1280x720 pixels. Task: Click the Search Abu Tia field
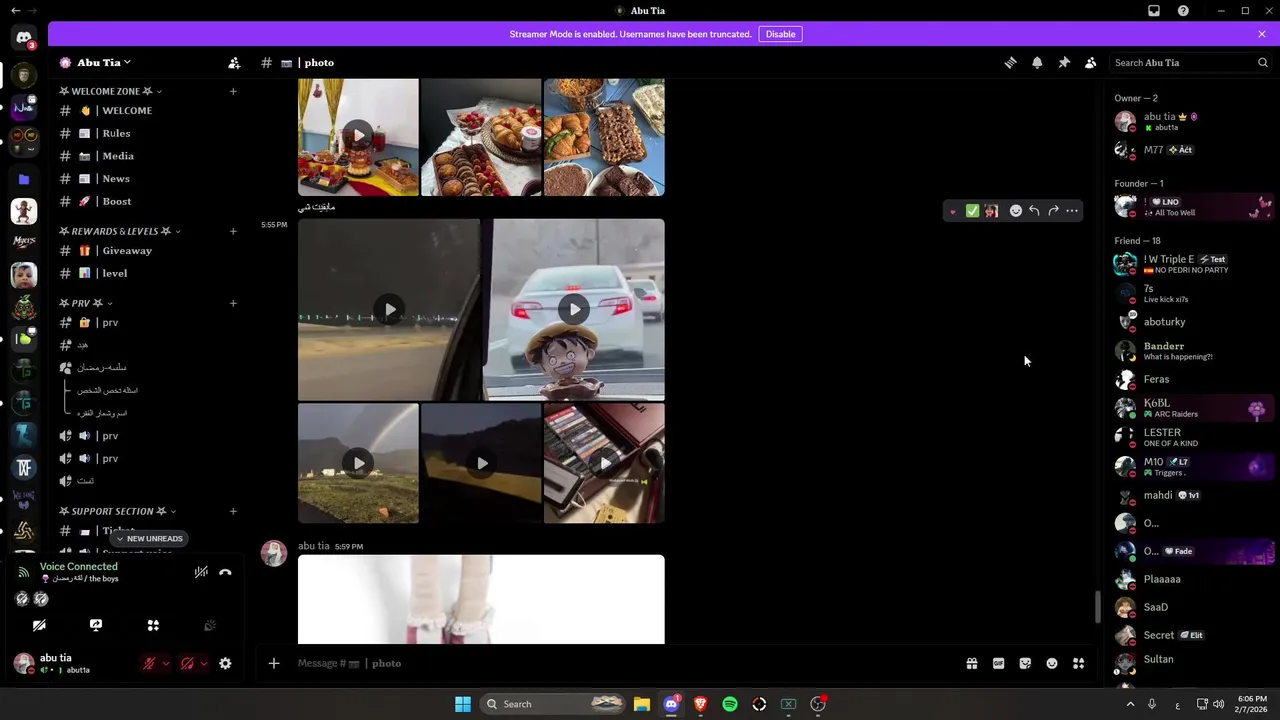pos(1191,62)
